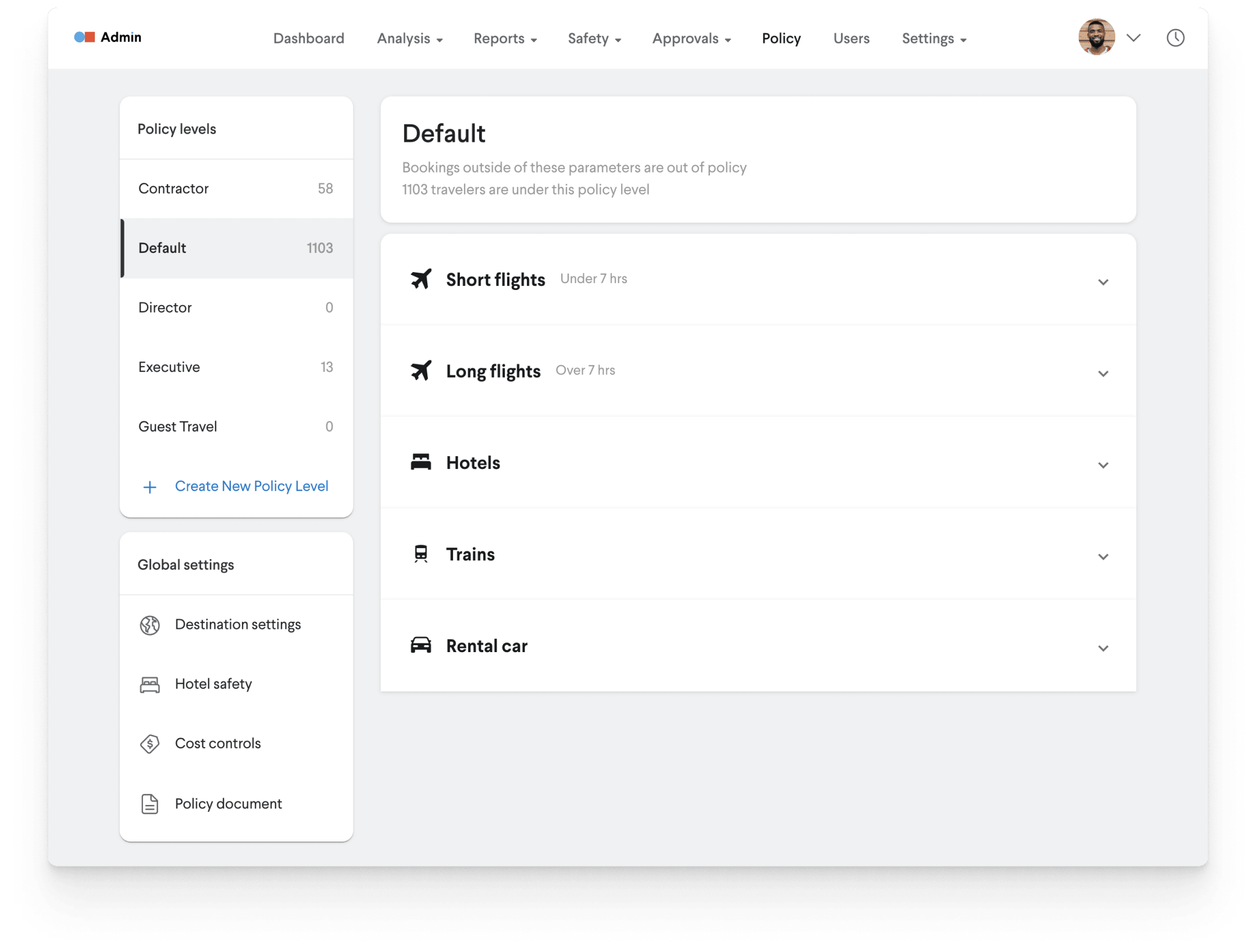Click the Short flights airplane icon

point(421,279)
